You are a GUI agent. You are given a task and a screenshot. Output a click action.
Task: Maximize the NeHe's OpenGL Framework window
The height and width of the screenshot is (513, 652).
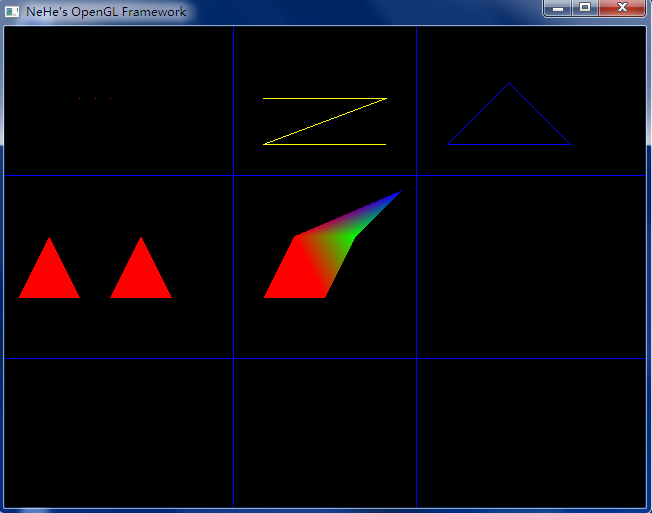pos(585,8)
